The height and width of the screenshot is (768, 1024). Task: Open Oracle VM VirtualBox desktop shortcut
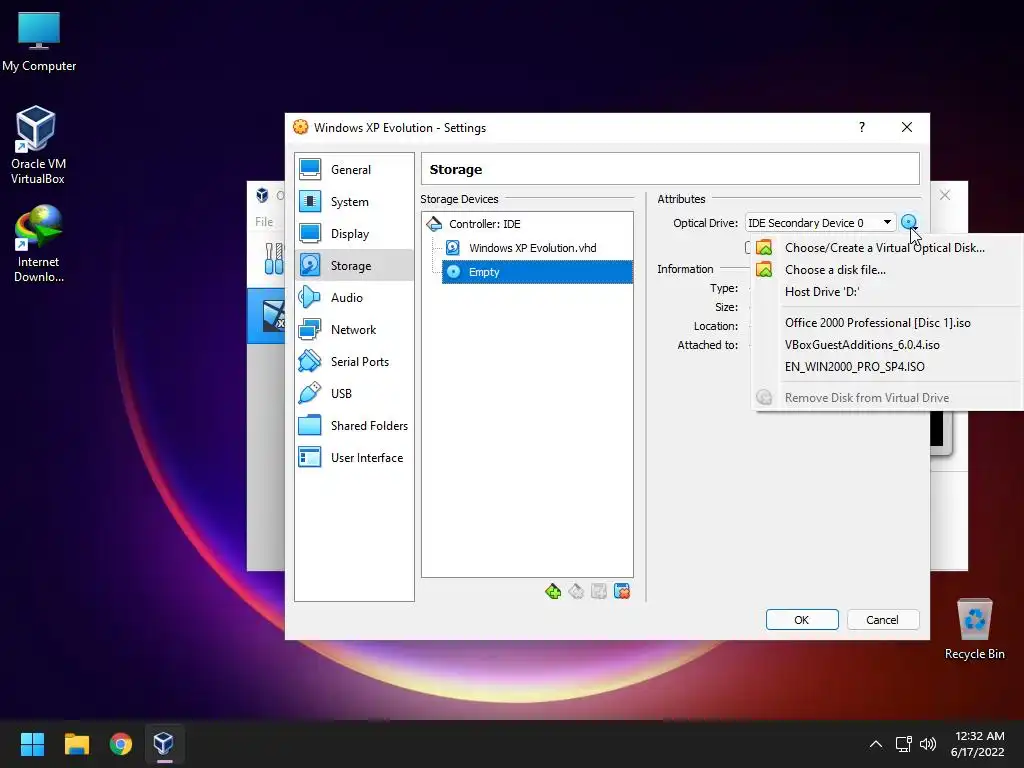point(37,145)
